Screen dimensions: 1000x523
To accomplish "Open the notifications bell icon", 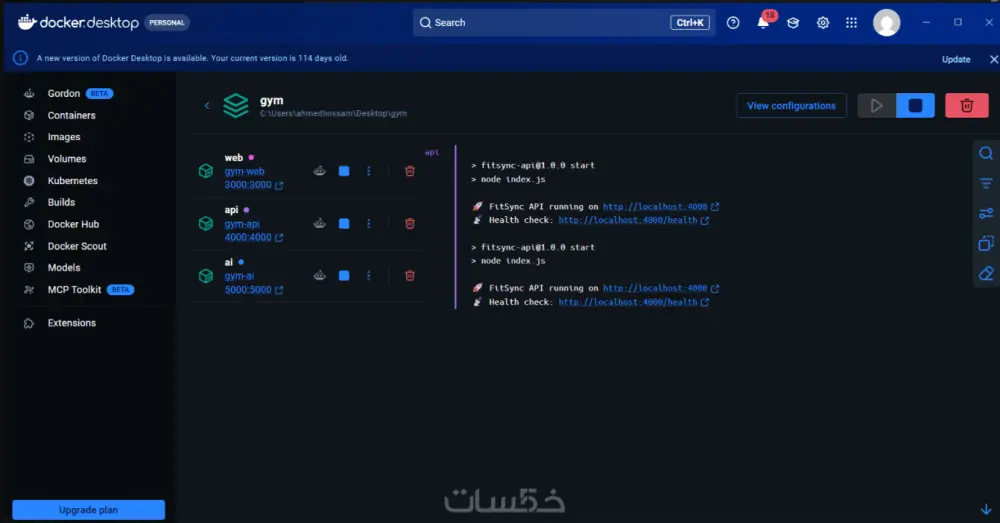I will coord(763,23).
